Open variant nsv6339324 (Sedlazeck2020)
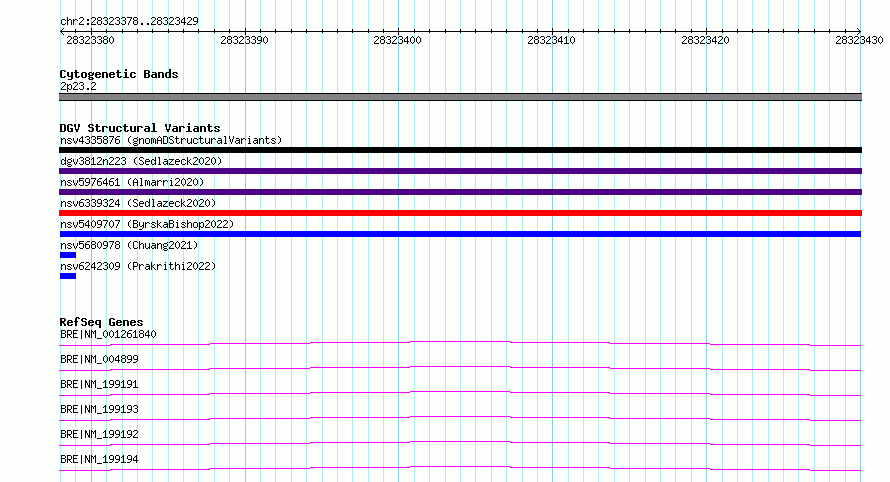 138,203
